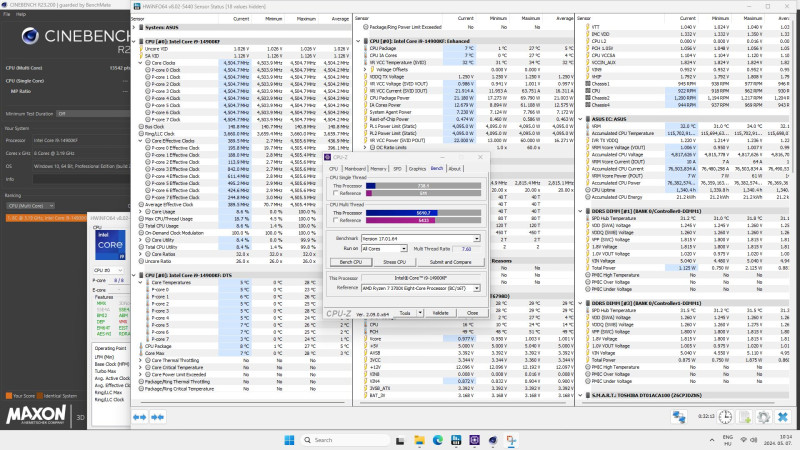Click the Stress CPU button
The height and width of the screenshot is (450, 800).
click(x=394, y=262)
